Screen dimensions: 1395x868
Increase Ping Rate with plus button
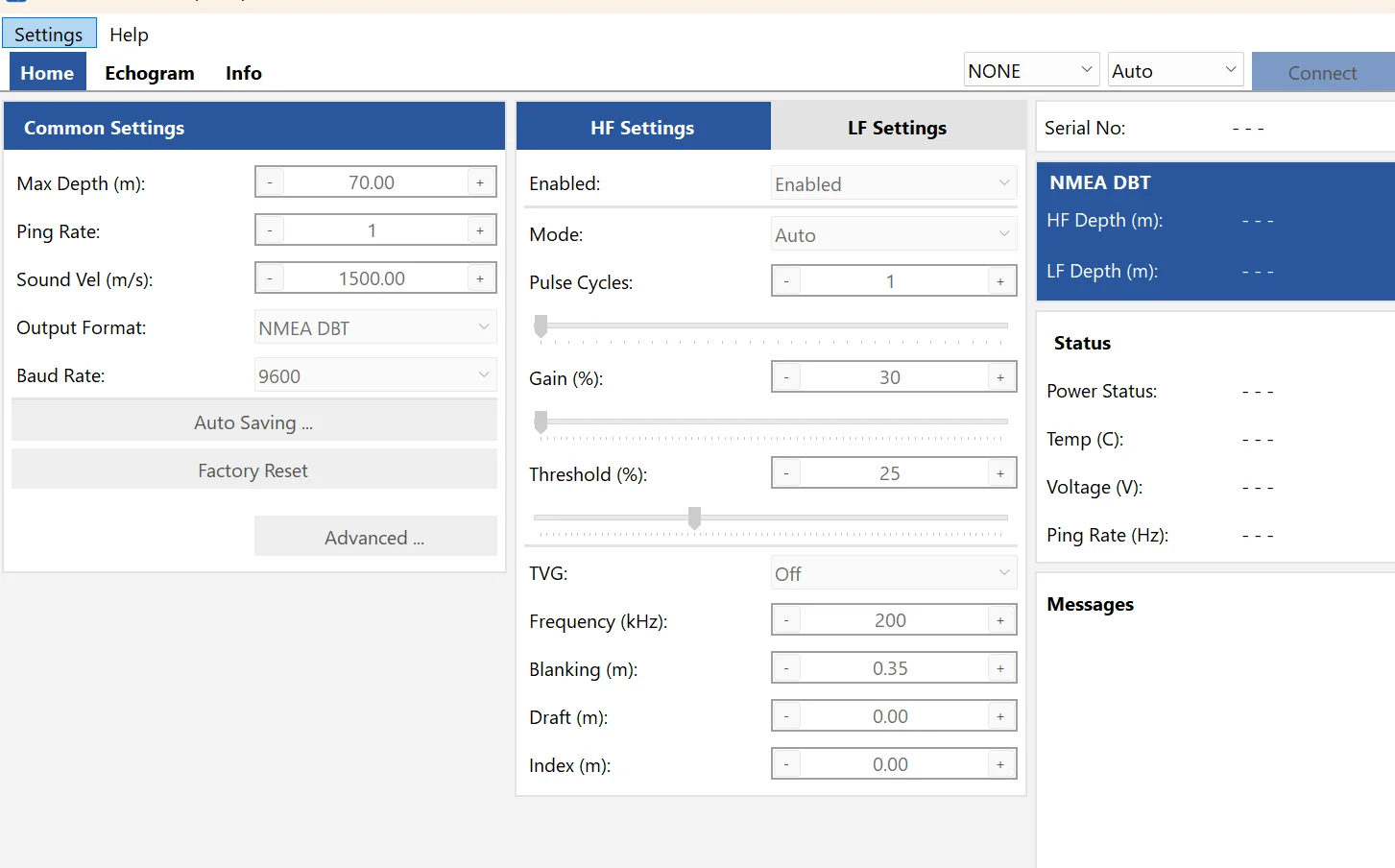click(480, 230)
